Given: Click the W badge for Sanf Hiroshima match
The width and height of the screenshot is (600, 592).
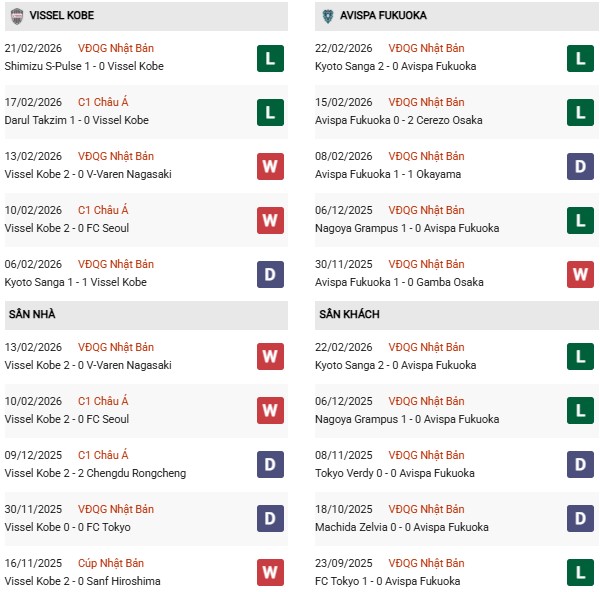Looking at the screenshot, I should 269,573.
